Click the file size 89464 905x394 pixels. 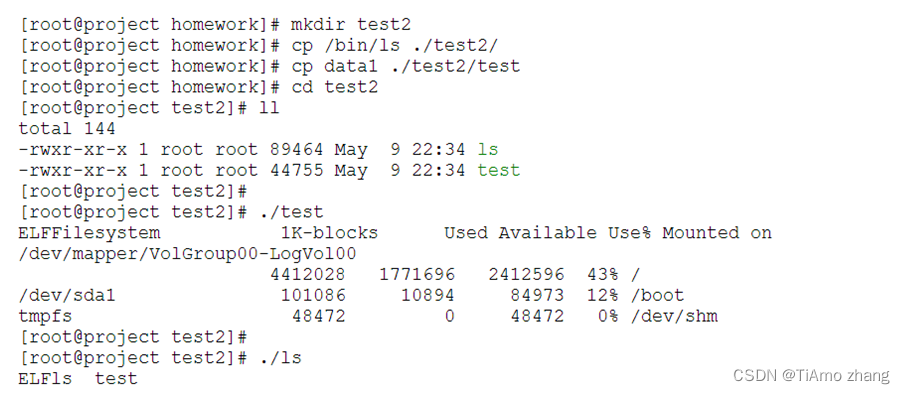coord(297,149)
